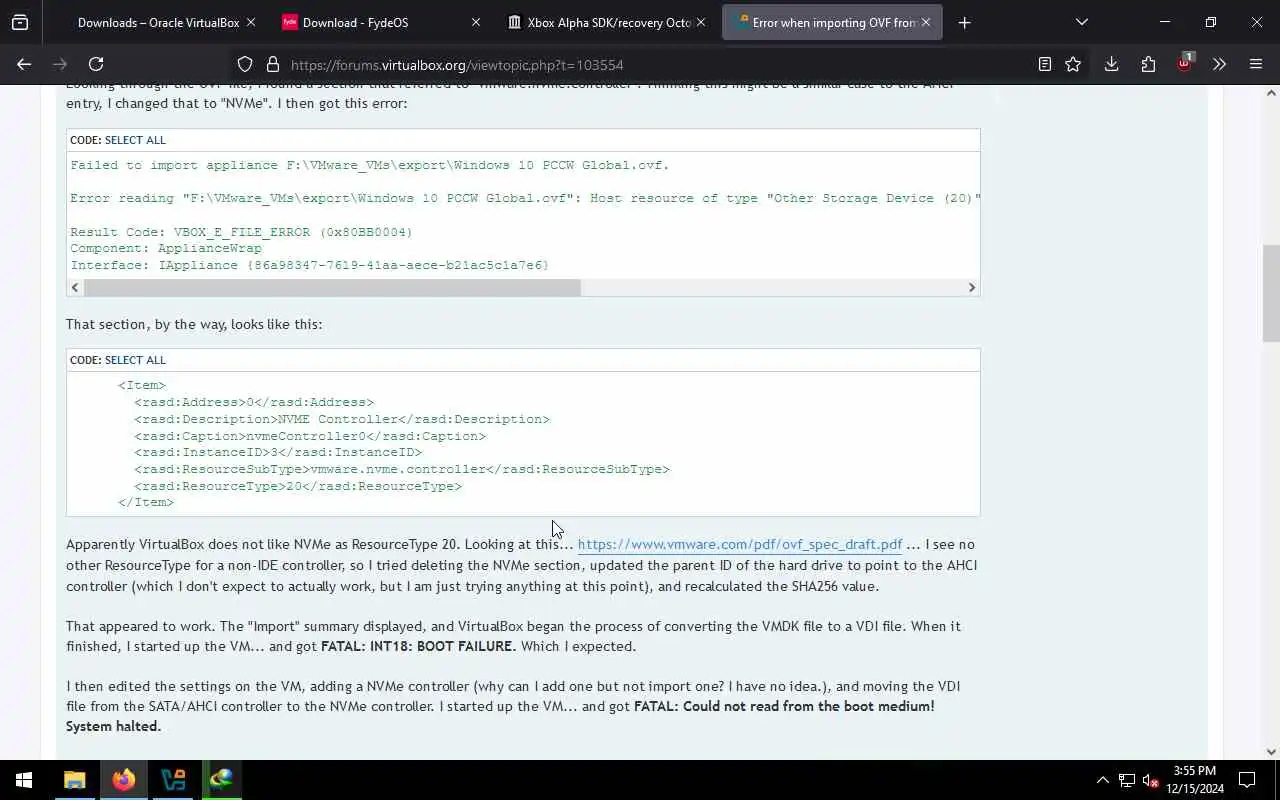
Task: Select all in the first code block
Action: pyautogui.click(x=135, y=140)
